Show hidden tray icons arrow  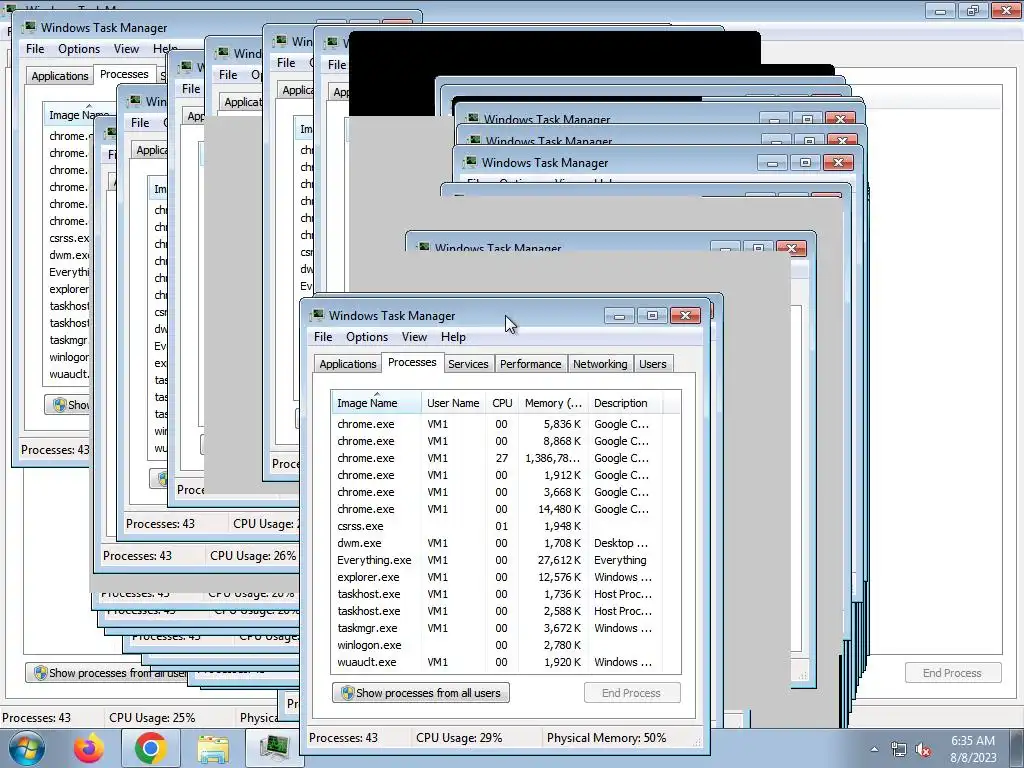[874, 749]
